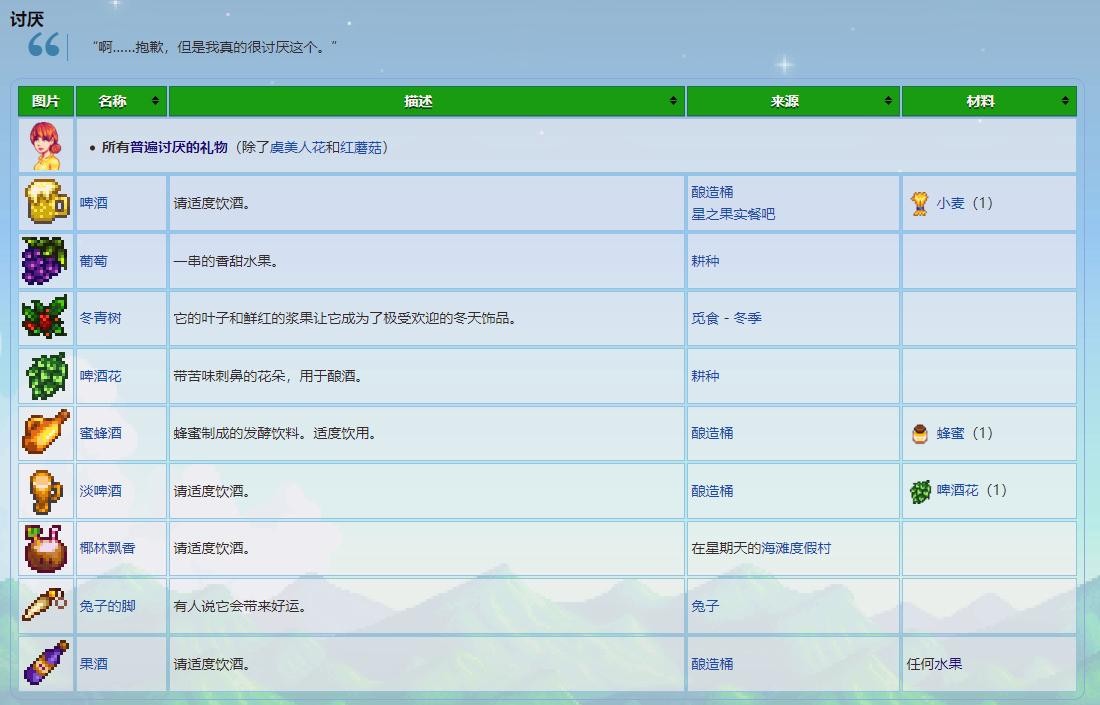Screen dimensions: 1100x705
Task: Sort table by 描述 column
Action: (427, 101)
